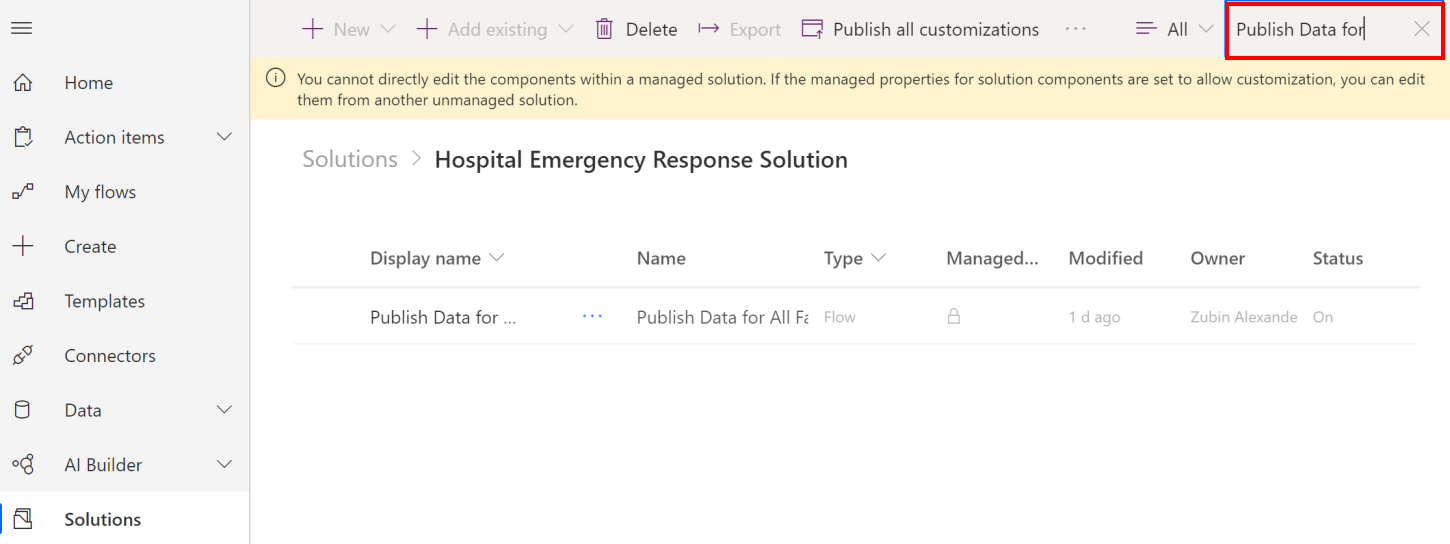Click the My flows icon
Screen dimensions: 1450x544
[x=22, y=192]
